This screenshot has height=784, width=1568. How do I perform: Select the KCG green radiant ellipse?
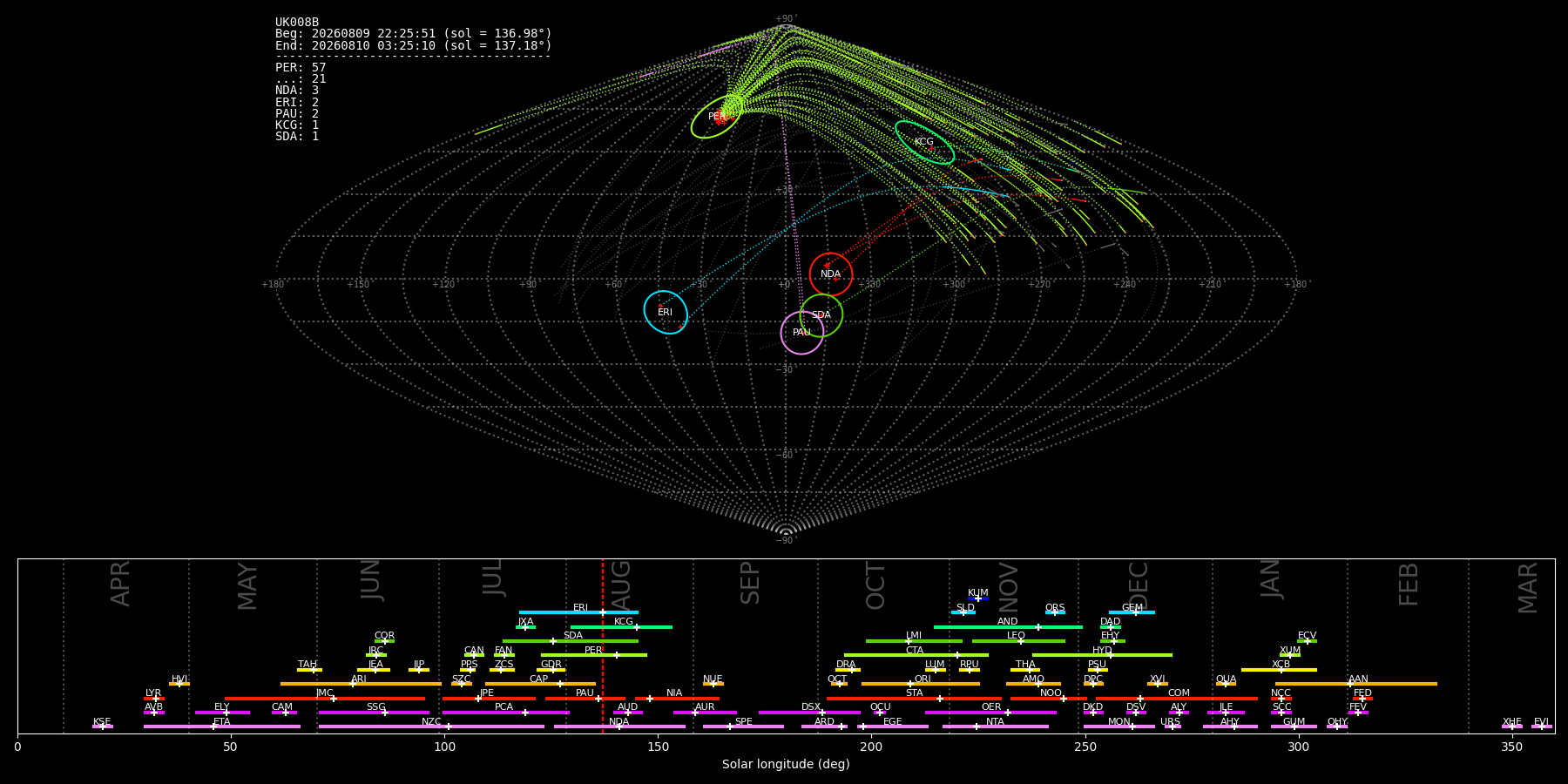pos(924,142)
